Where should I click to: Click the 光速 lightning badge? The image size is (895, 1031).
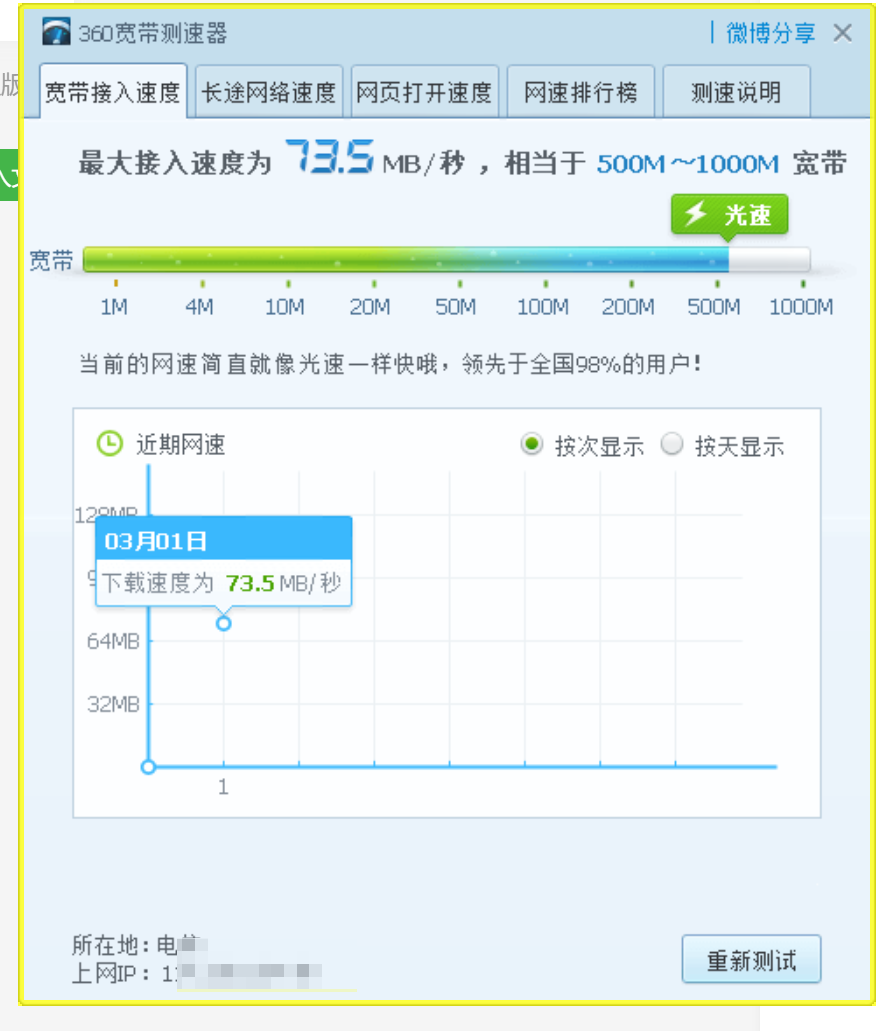729,214
